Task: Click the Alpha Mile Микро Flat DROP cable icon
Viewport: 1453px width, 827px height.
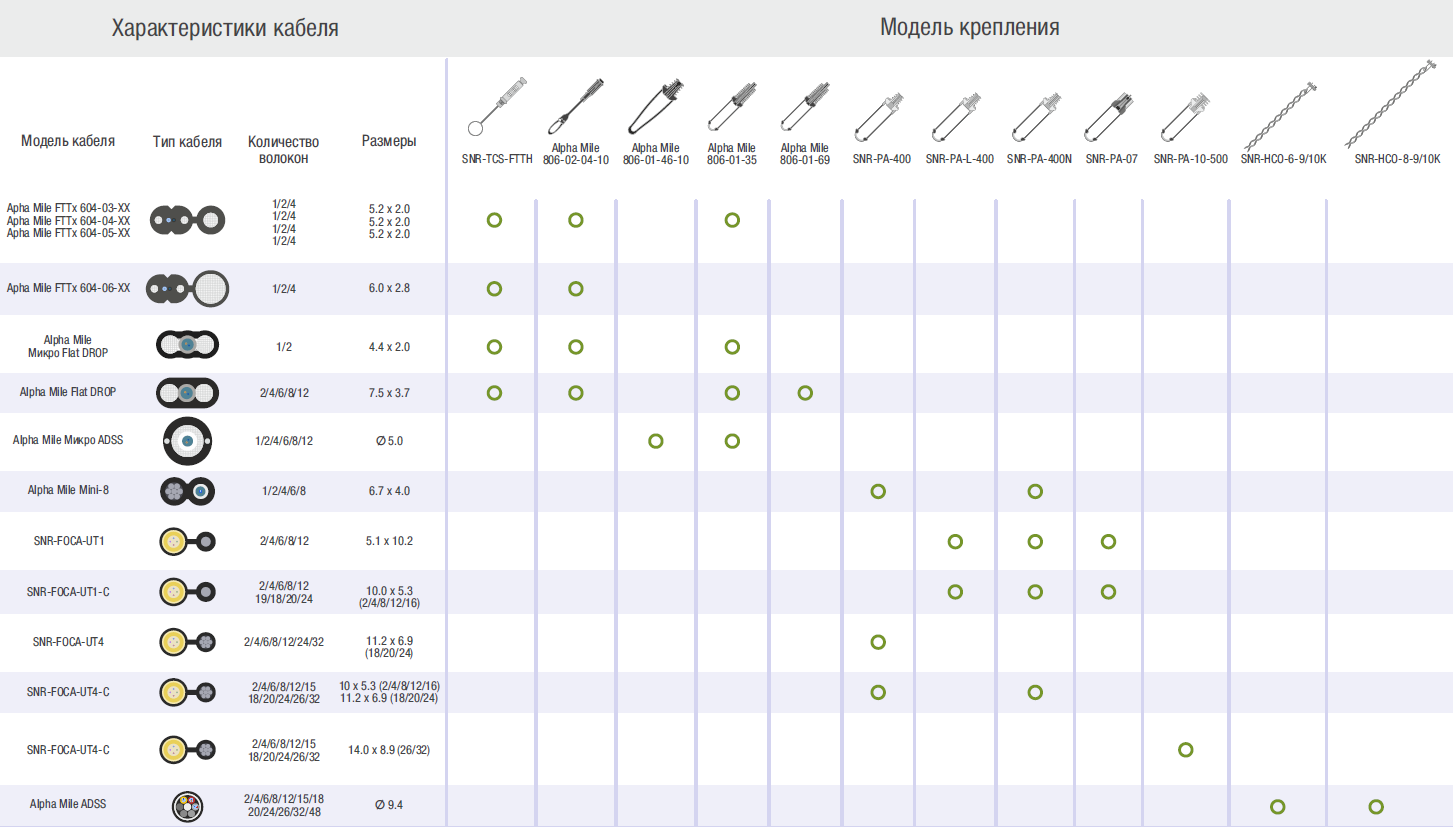Action: [187, 345]
